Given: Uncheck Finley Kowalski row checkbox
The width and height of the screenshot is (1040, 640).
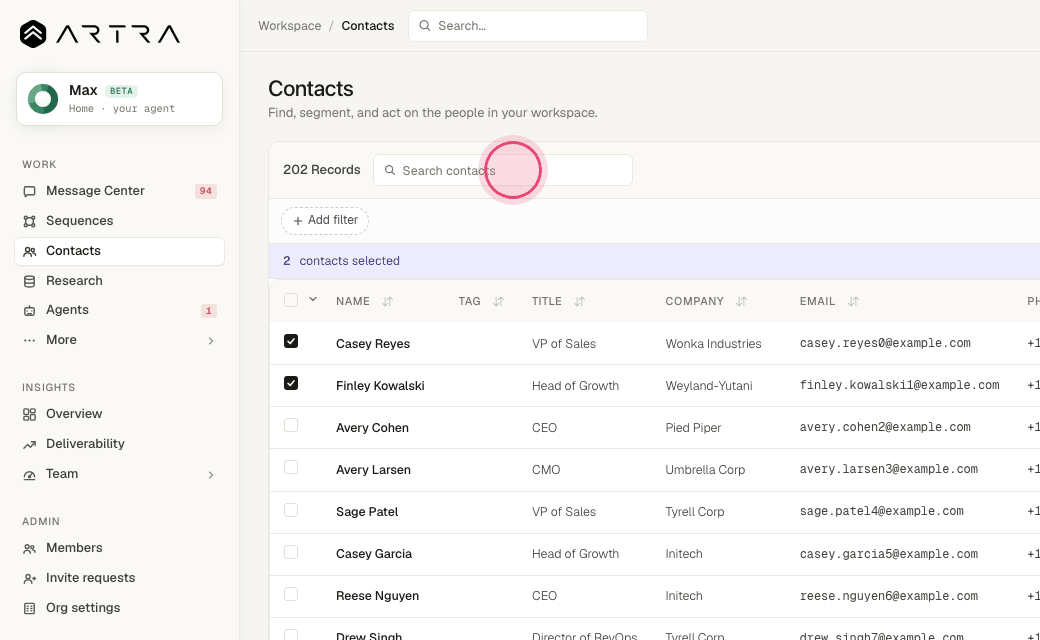Looking at the screenshot, I should tap(291, 383).
